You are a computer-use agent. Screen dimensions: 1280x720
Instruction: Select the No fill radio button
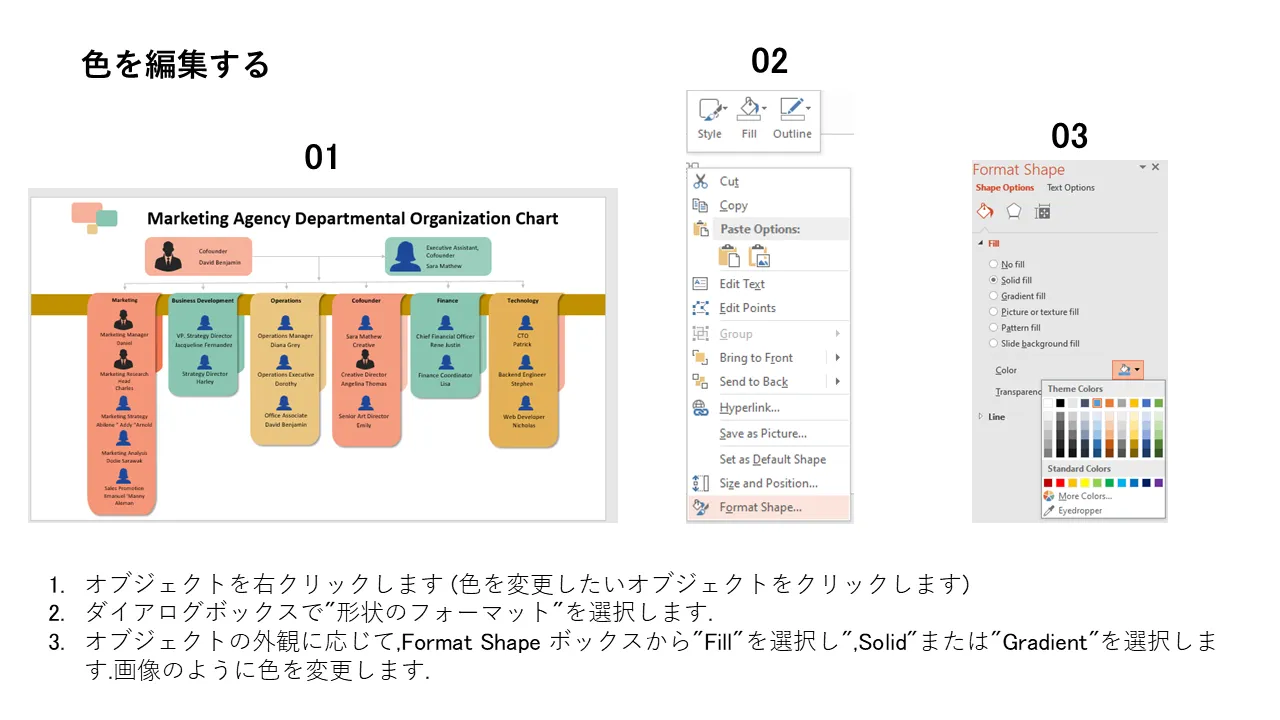click(x=993, y=265)
